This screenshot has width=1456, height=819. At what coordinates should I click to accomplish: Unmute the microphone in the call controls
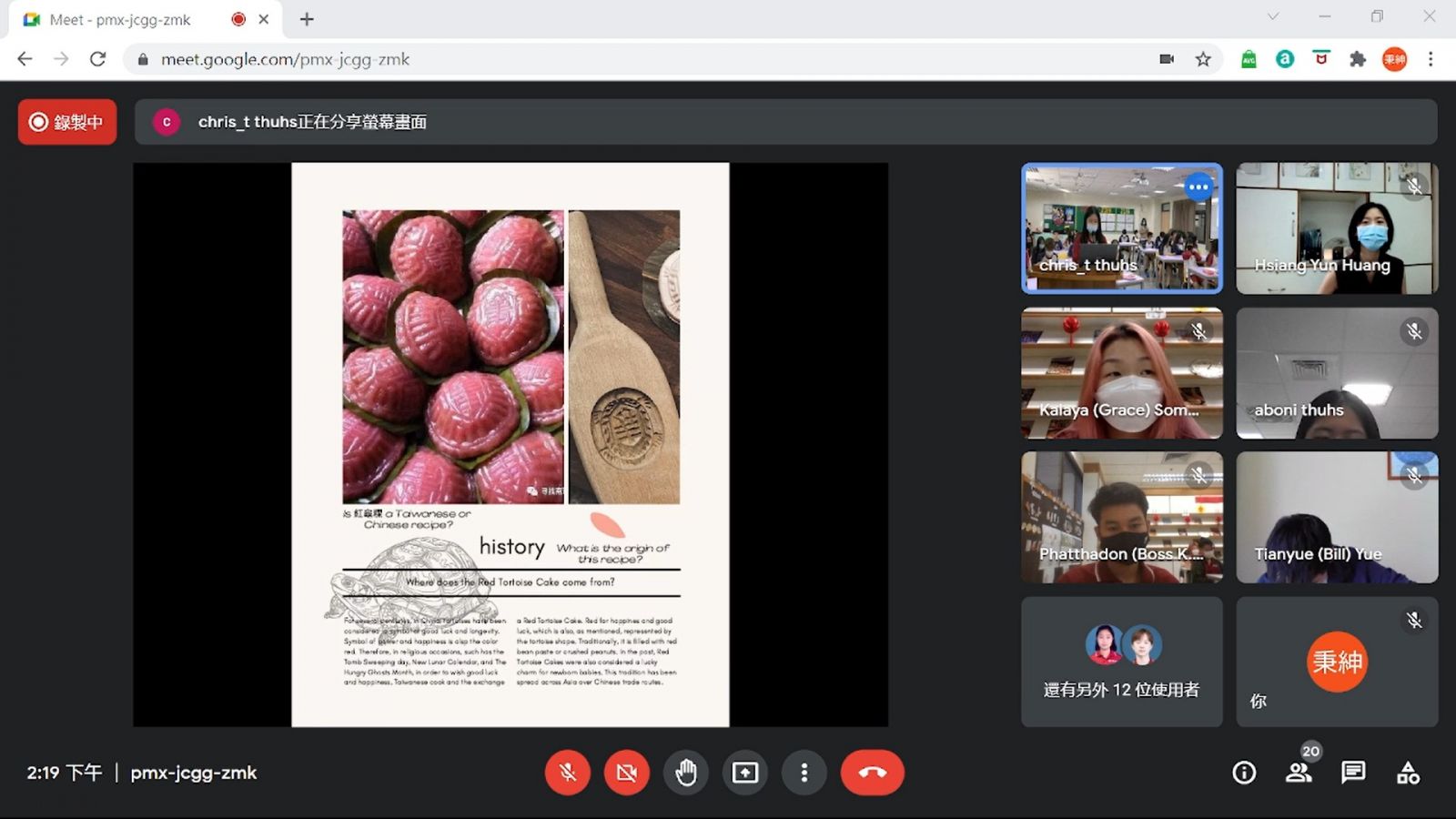(x=567, y=773)
